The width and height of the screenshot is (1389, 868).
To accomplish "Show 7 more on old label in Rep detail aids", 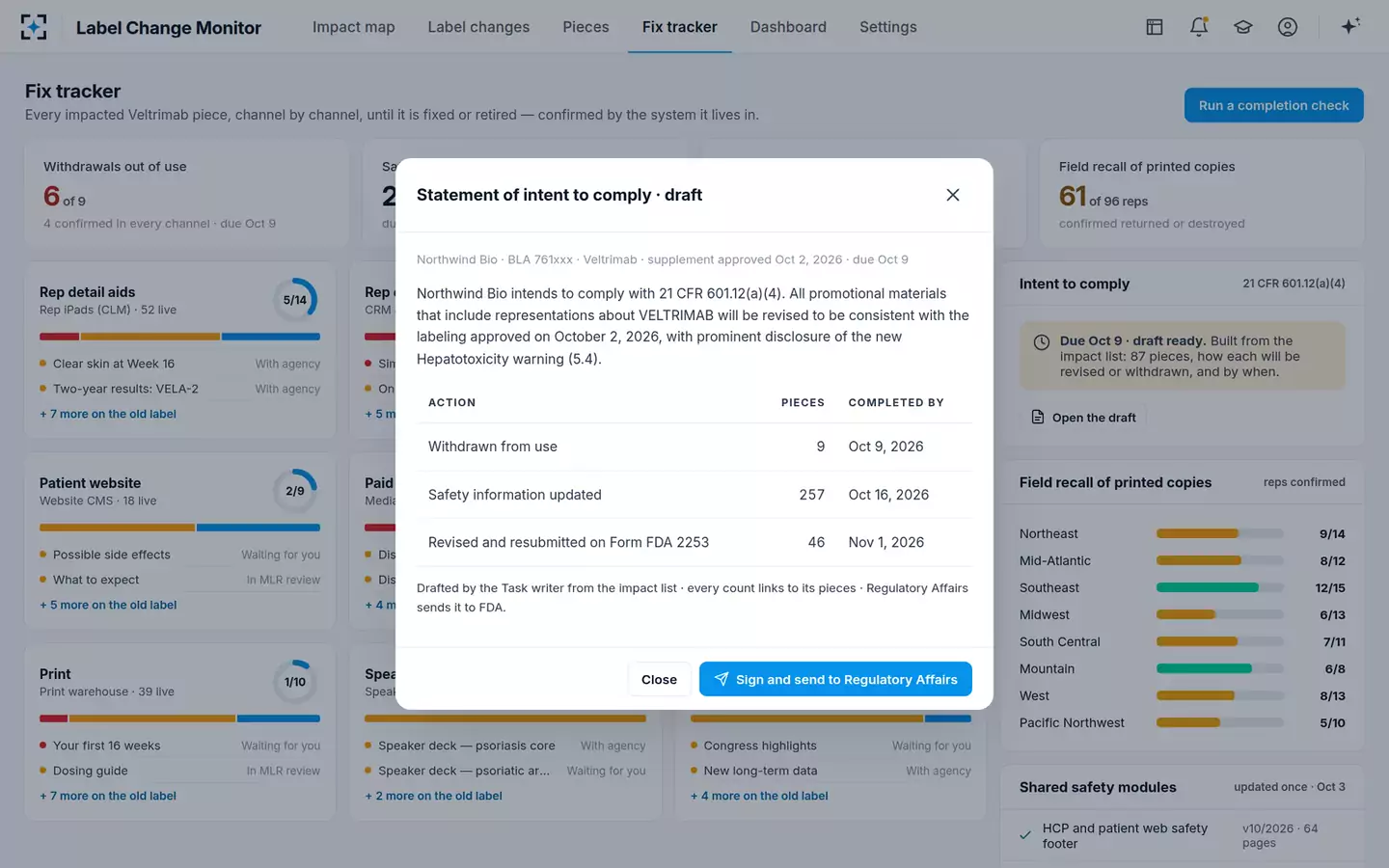I will tap(108, 414).
